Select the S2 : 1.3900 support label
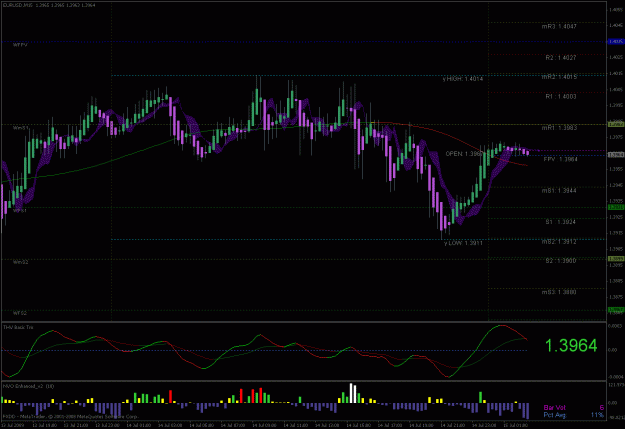Screen dimensions: 625x429 click(x=560, y=261)
